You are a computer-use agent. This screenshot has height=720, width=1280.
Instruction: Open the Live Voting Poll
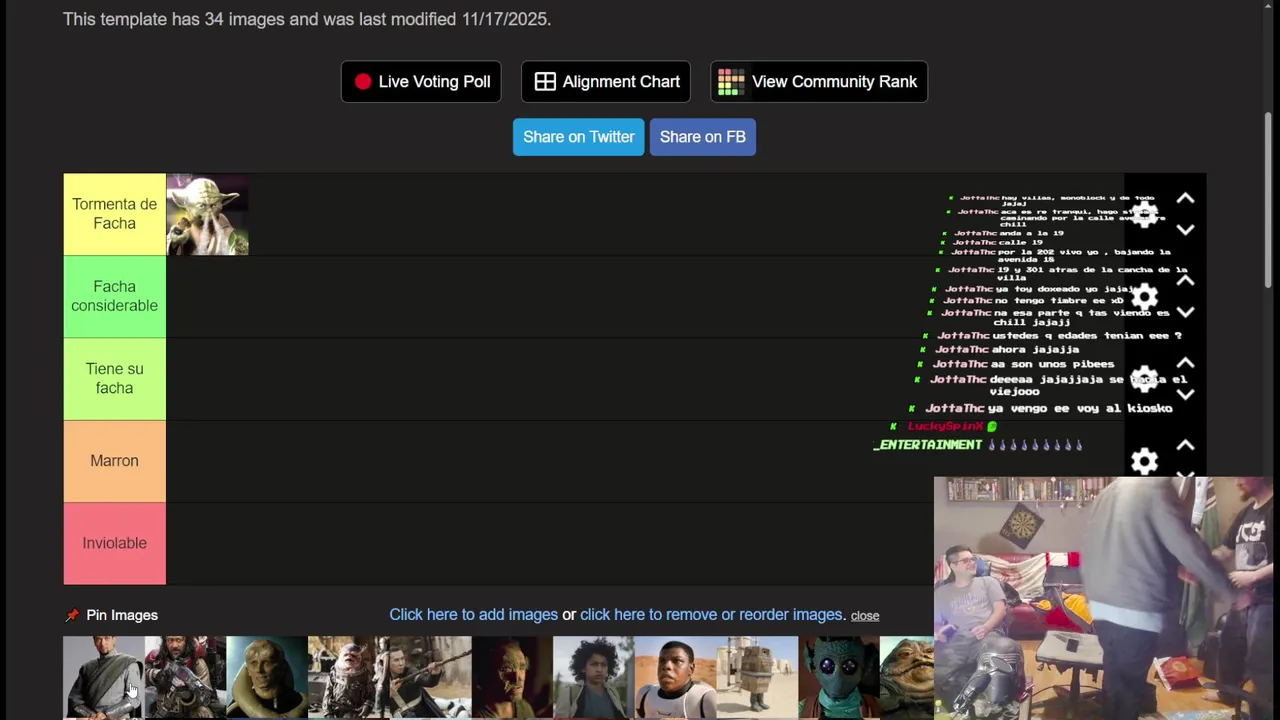(421, 82)
